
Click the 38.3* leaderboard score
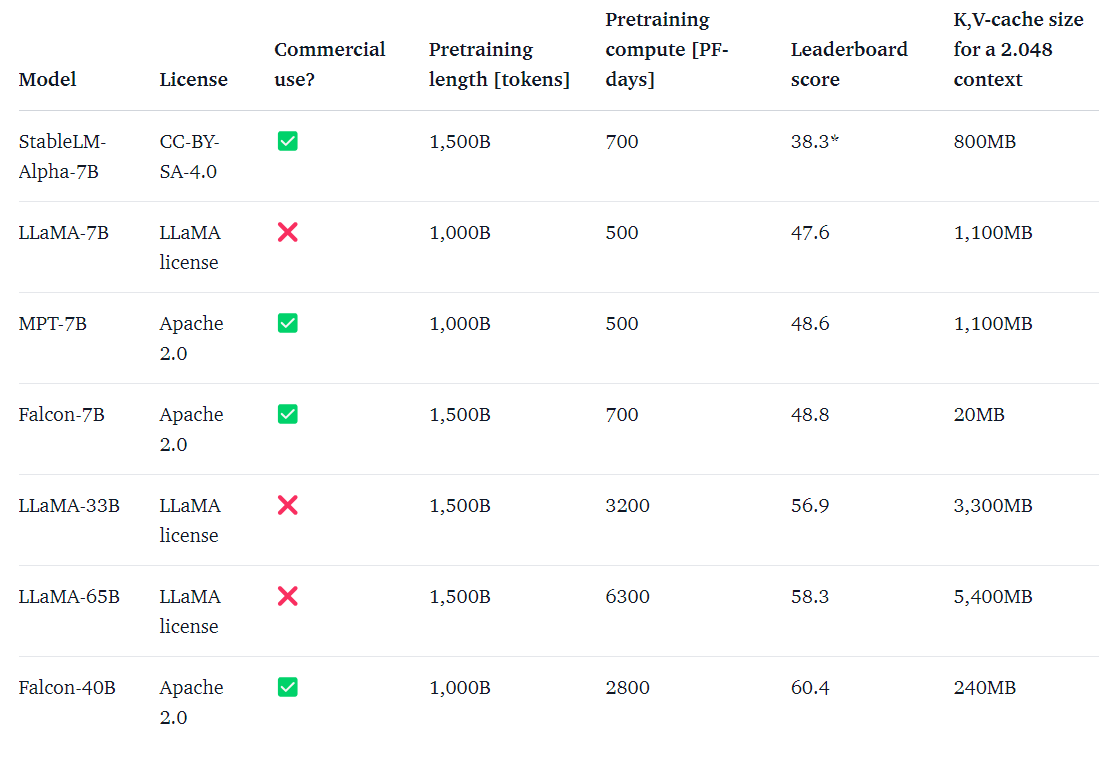point(814,142)
